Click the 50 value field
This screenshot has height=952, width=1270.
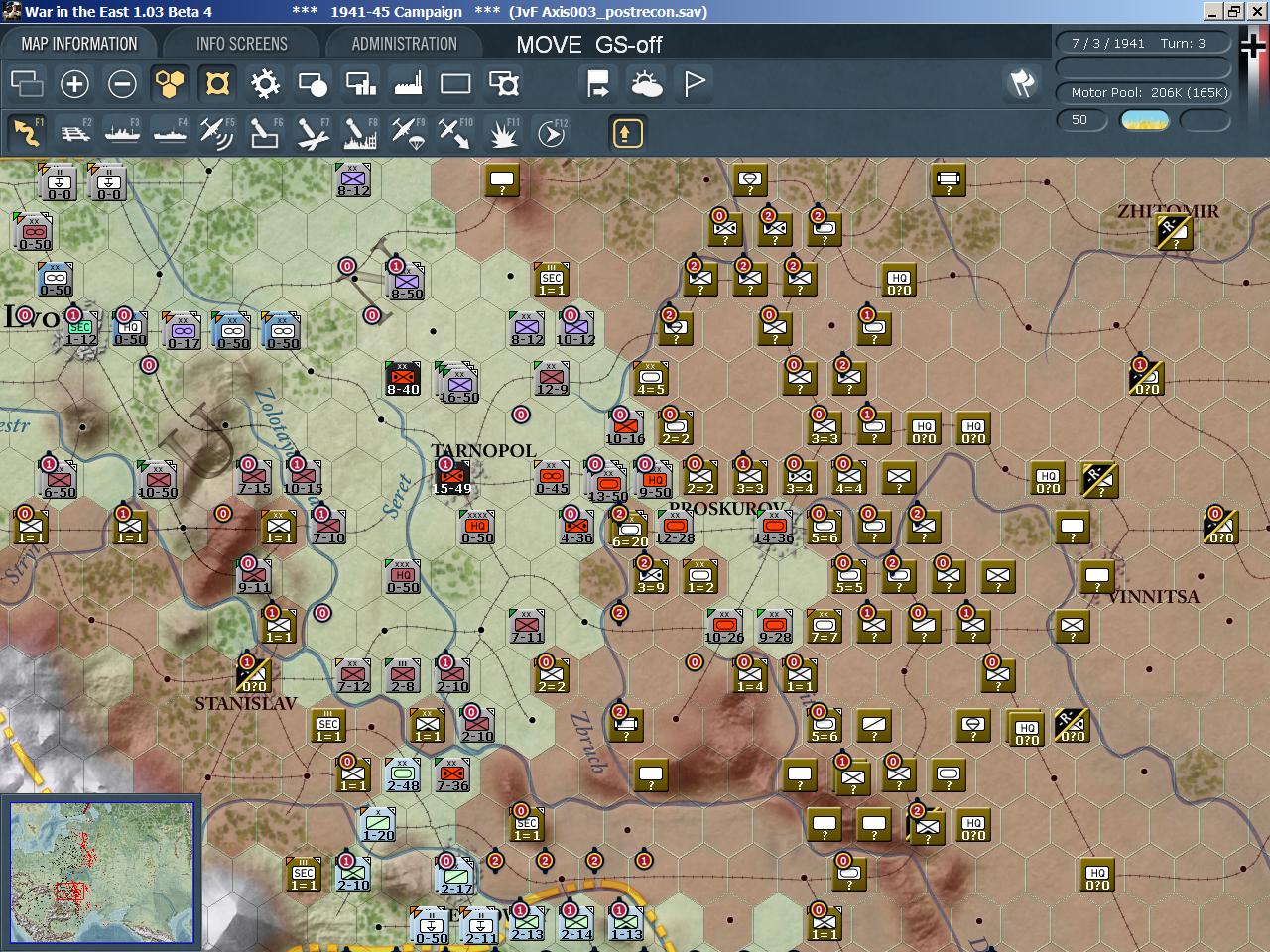pos(1080,120)
